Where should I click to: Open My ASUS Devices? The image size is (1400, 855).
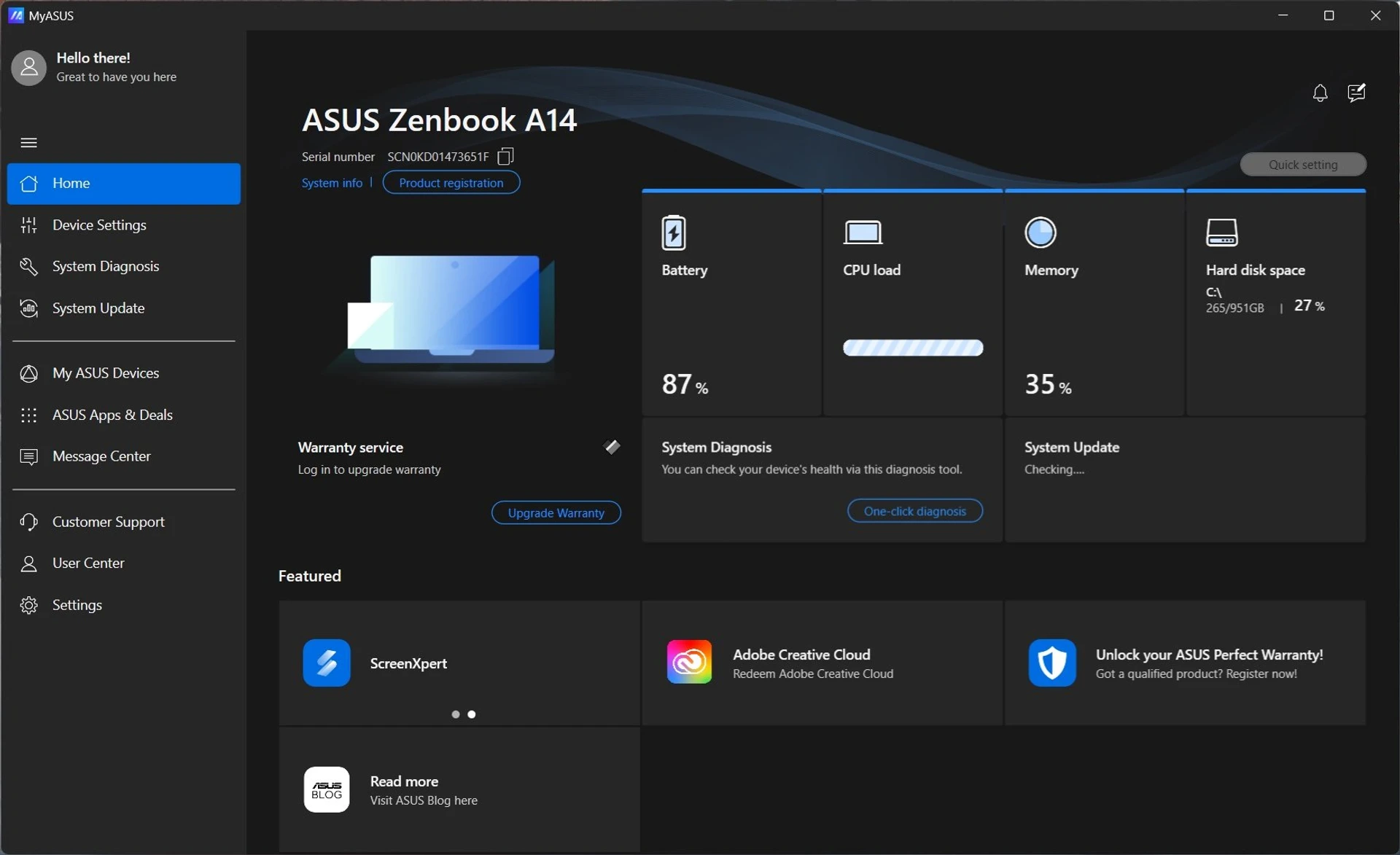124,373
